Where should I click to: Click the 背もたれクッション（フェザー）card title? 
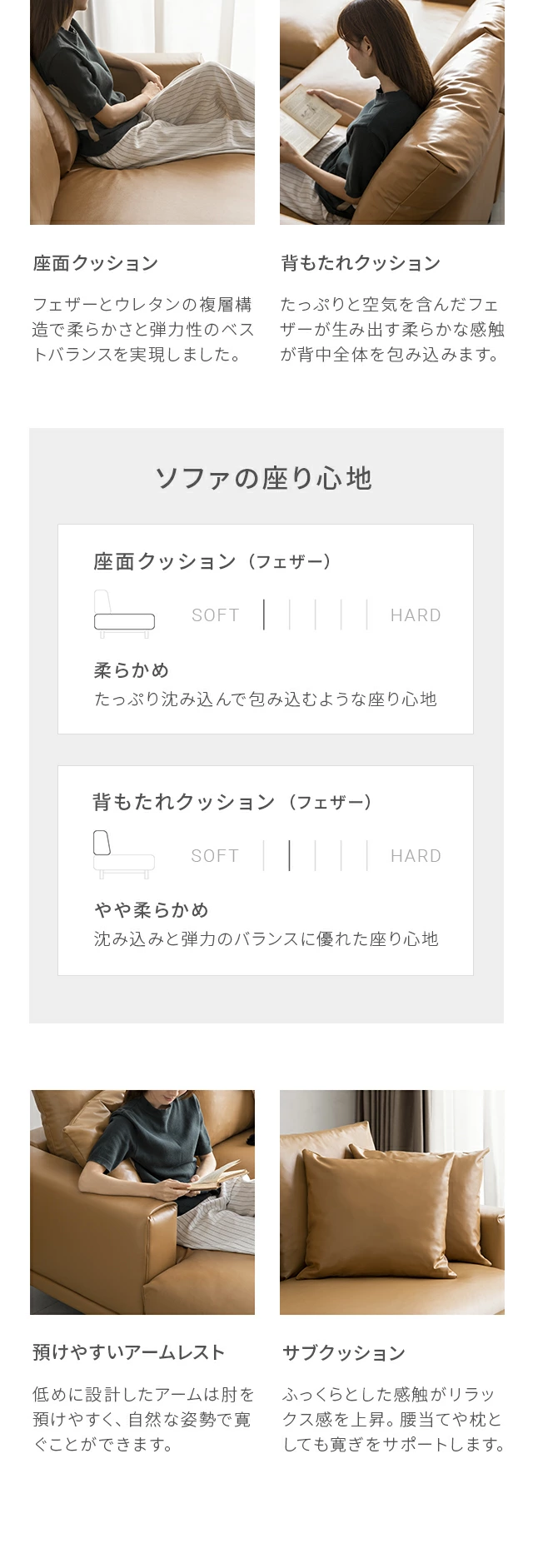click(234, 802)
